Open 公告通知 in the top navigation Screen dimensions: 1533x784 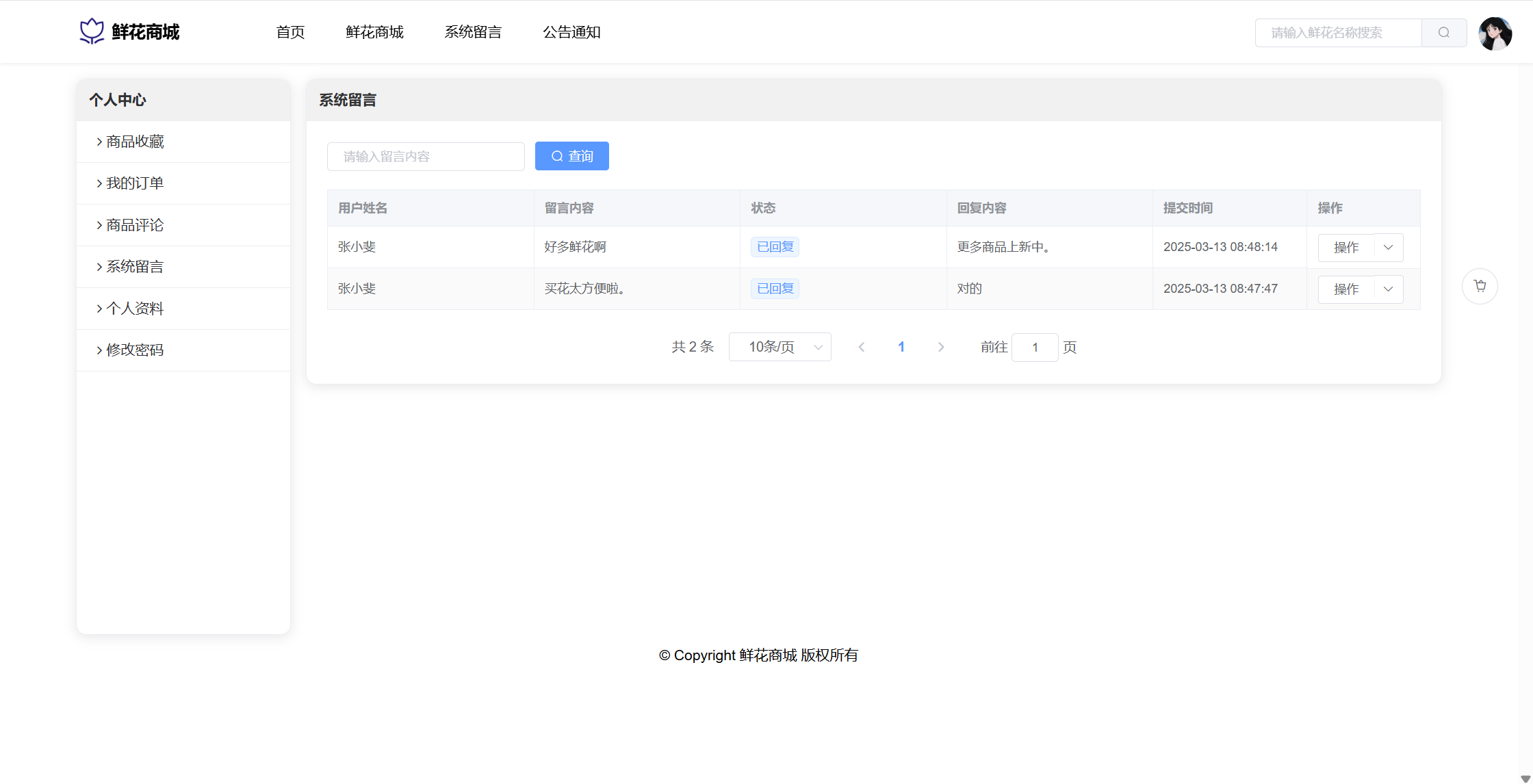[x=571, y=32]
